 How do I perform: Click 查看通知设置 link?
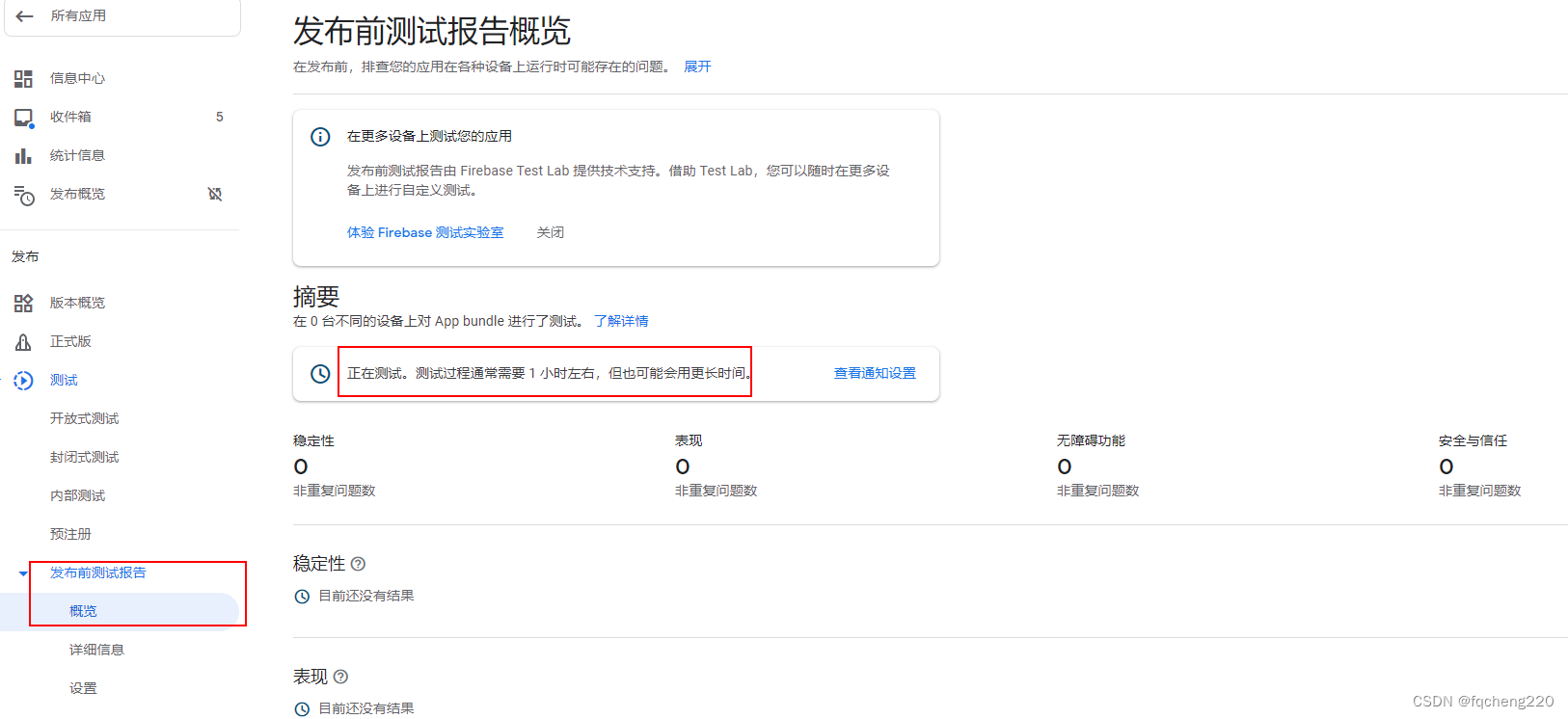[x=875, y=373]
